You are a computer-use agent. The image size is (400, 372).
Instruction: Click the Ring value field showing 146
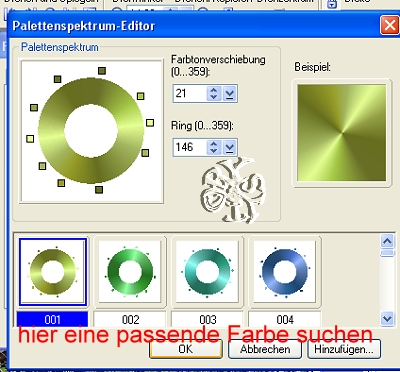click(189, 147)
